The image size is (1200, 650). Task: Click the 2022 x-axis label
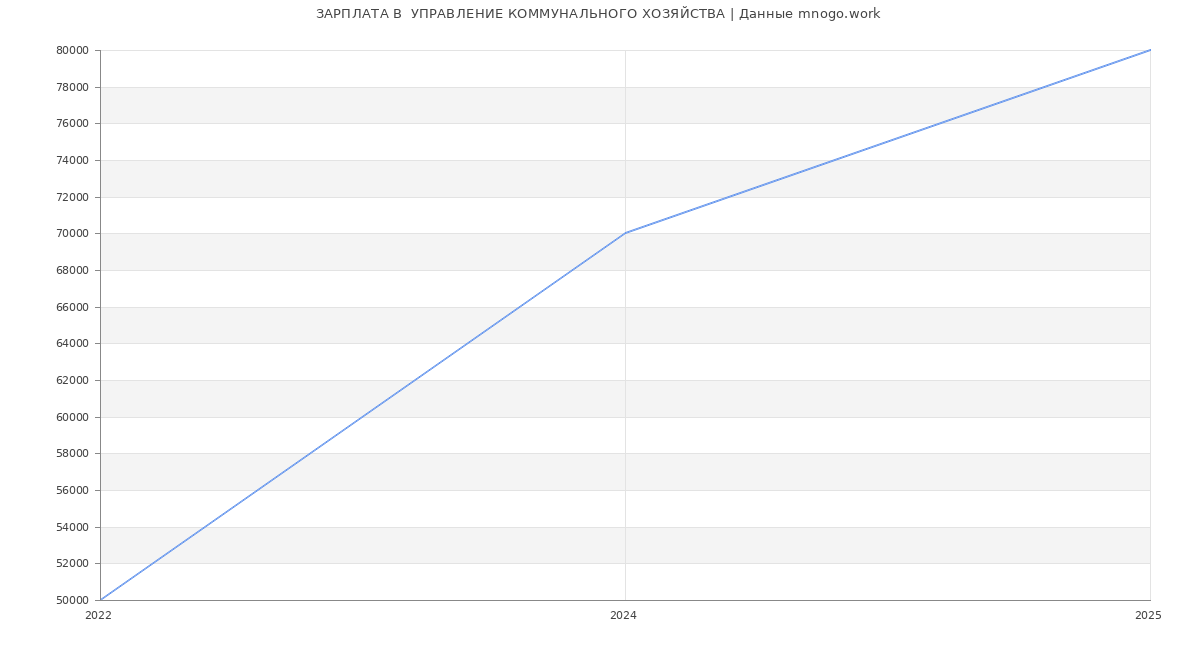(x=98, y=616)
